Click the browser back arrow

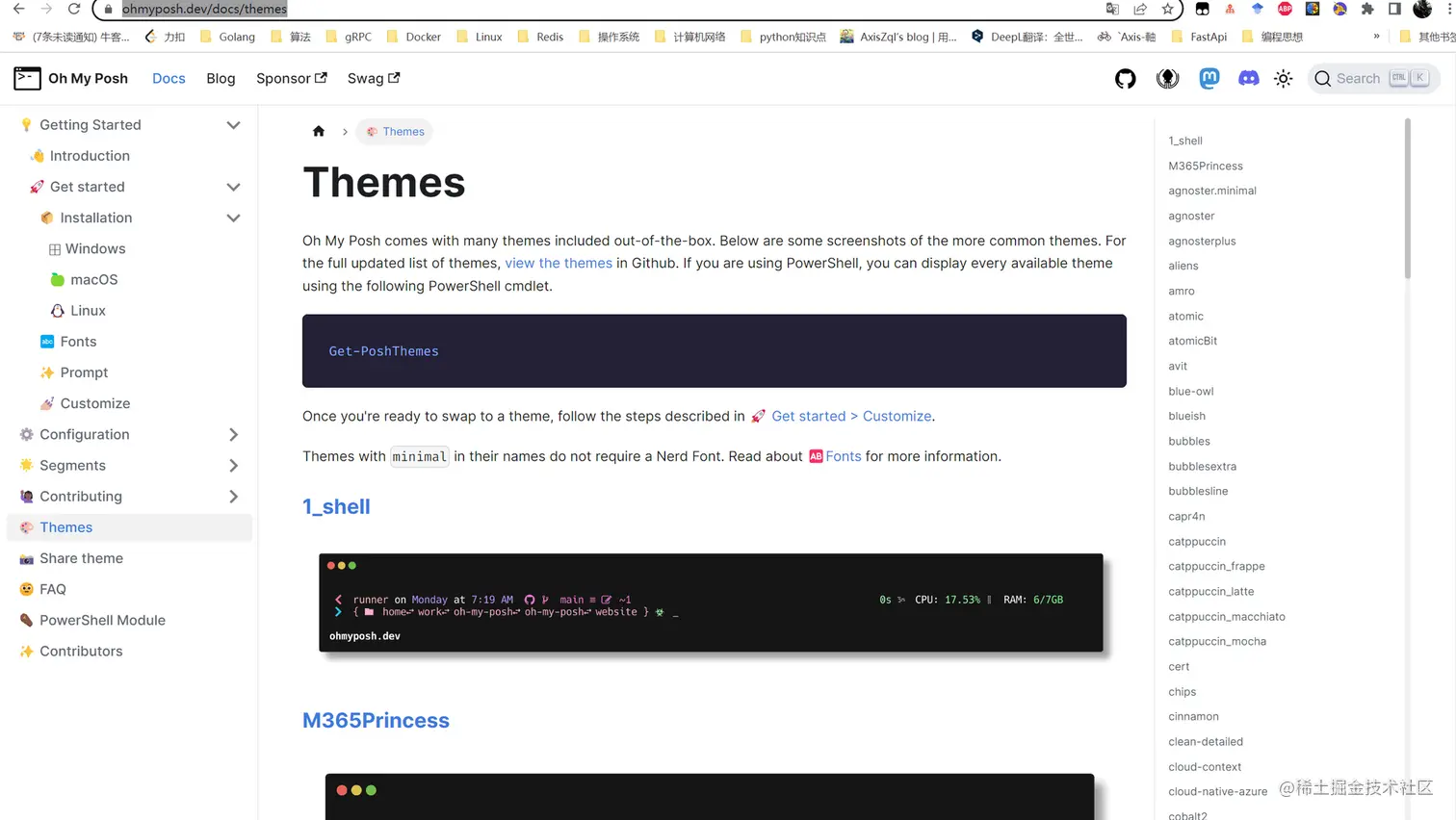[19, 9]
